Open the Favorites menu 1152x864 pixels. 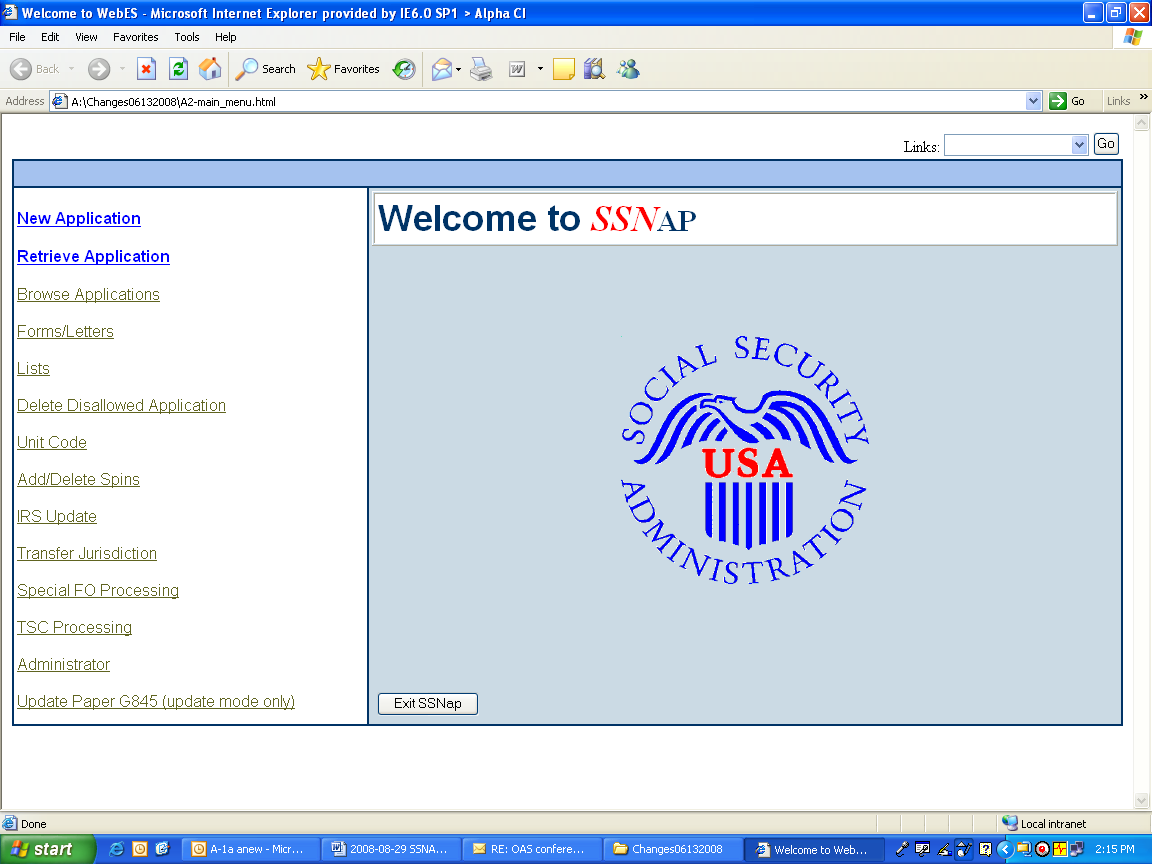(x=135, y=37)
